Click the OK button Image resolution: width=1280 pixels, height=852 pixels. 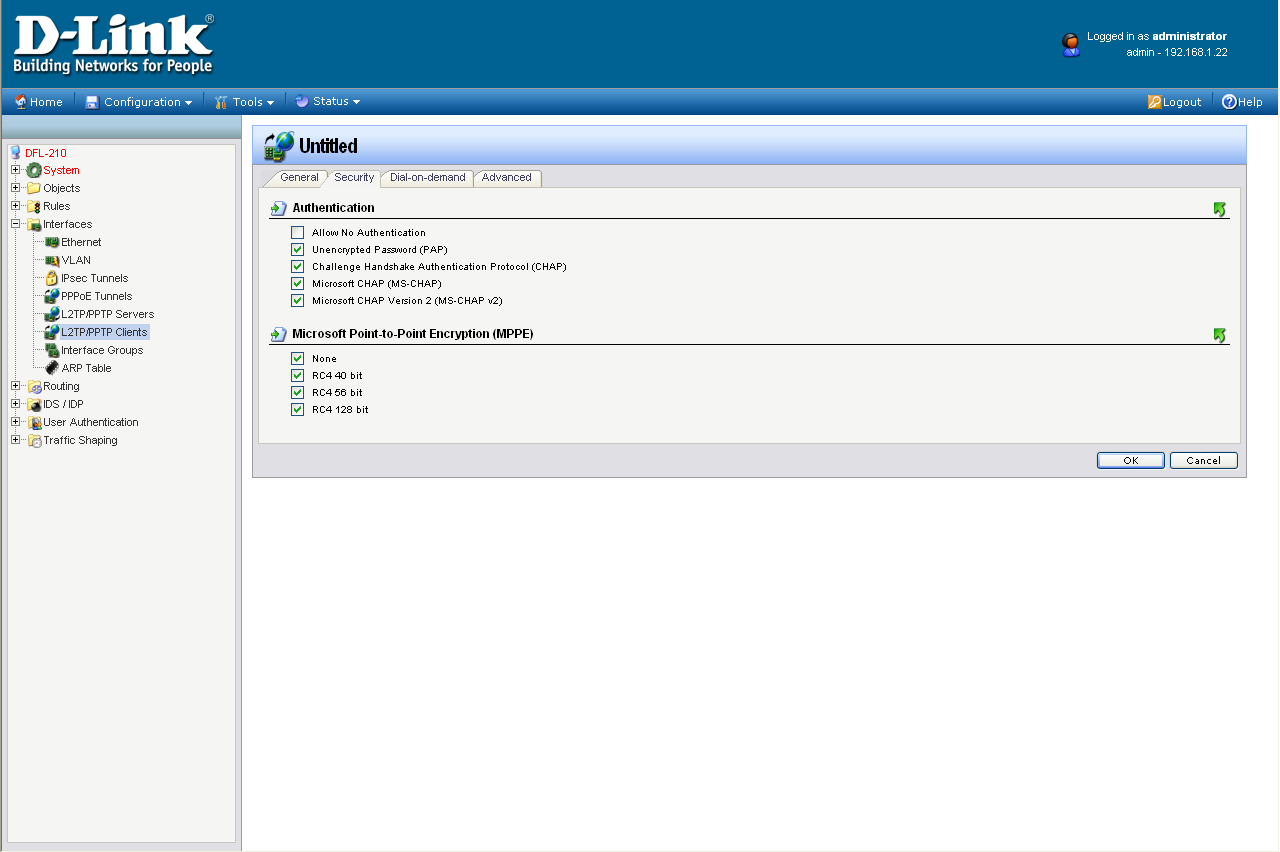pyautogui.click(x=1131, y=461)
